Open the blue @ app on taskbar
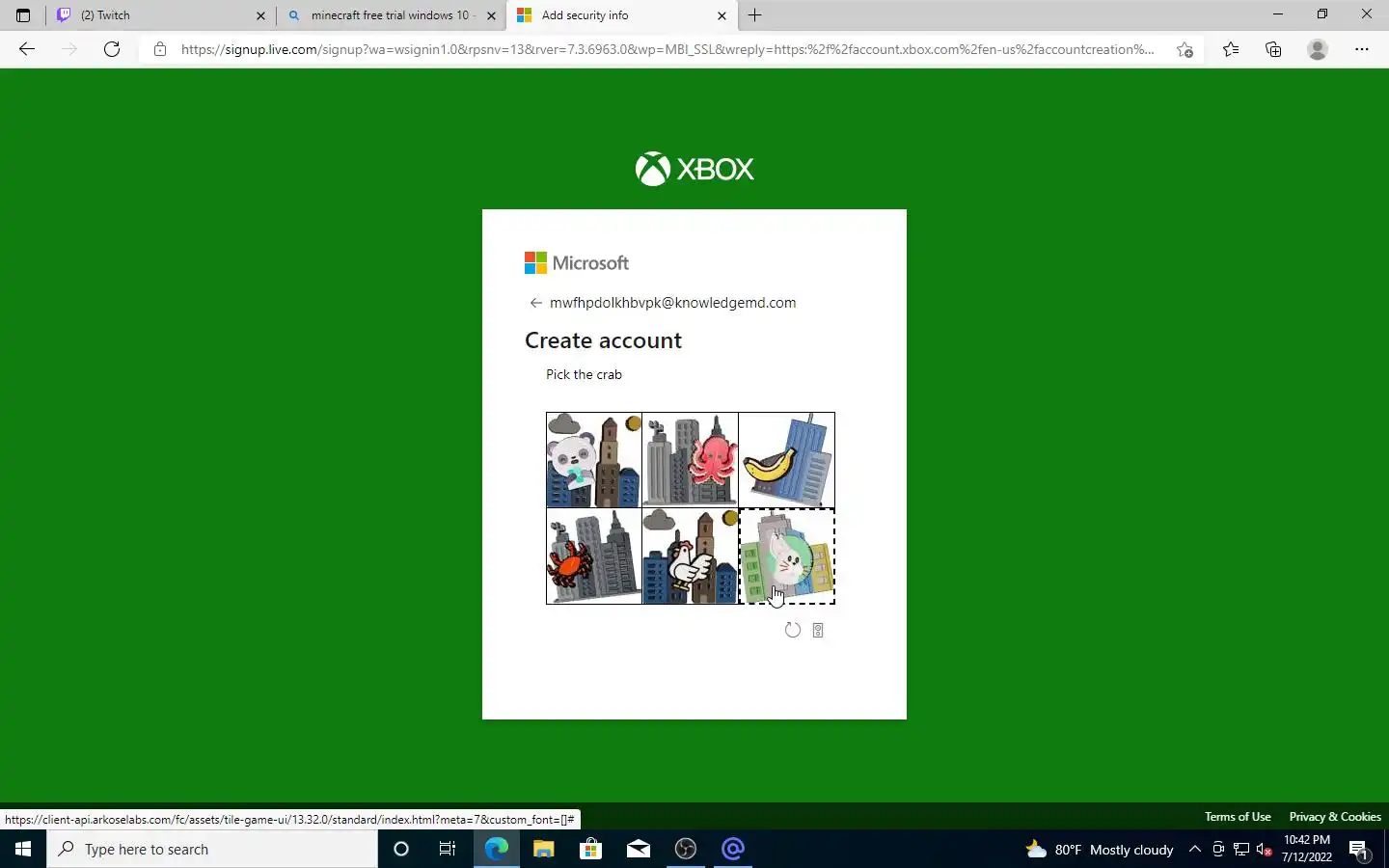 point(733,849)
